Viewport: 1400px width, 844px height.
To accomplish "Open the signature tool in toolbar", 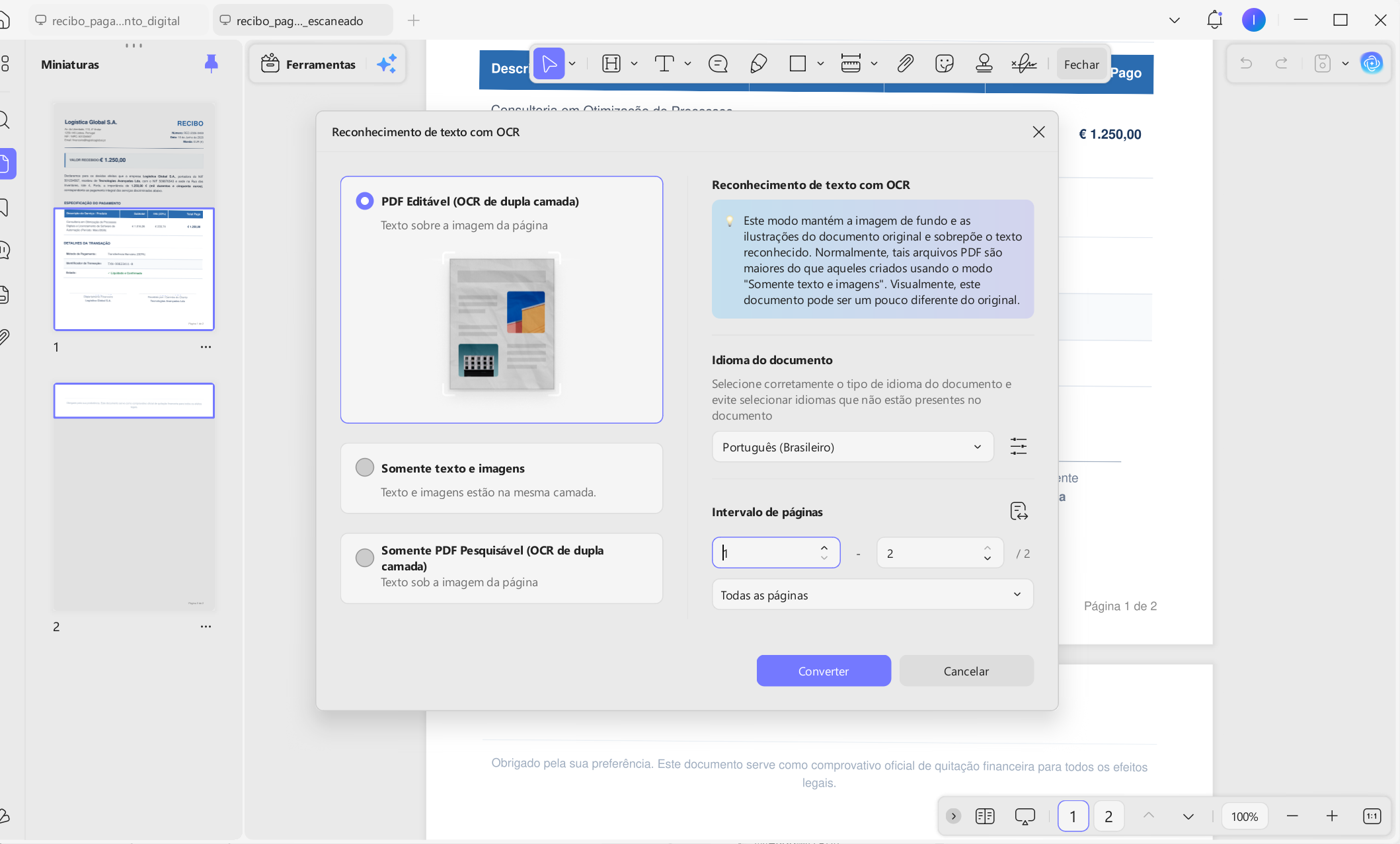I will point(1024,64).
